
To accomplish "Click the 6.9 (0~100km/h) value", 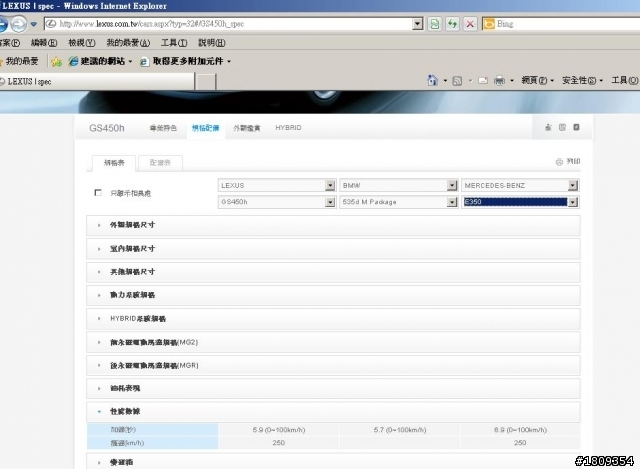I will (520, 430).
